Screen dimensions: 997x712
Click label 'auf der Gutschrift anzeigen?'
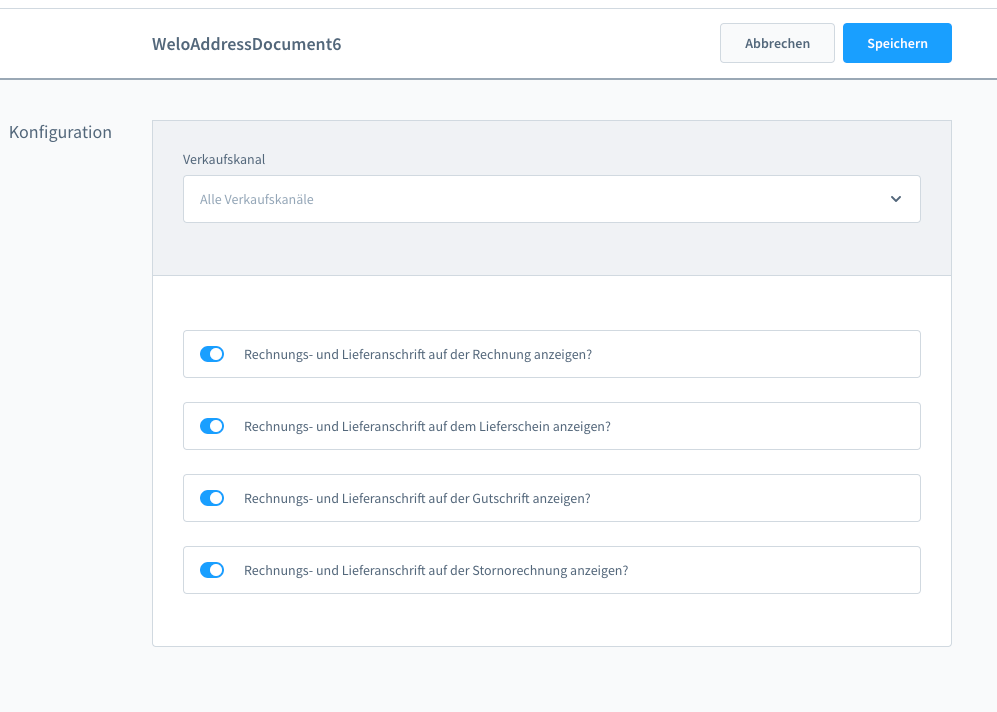coord(509,498)
